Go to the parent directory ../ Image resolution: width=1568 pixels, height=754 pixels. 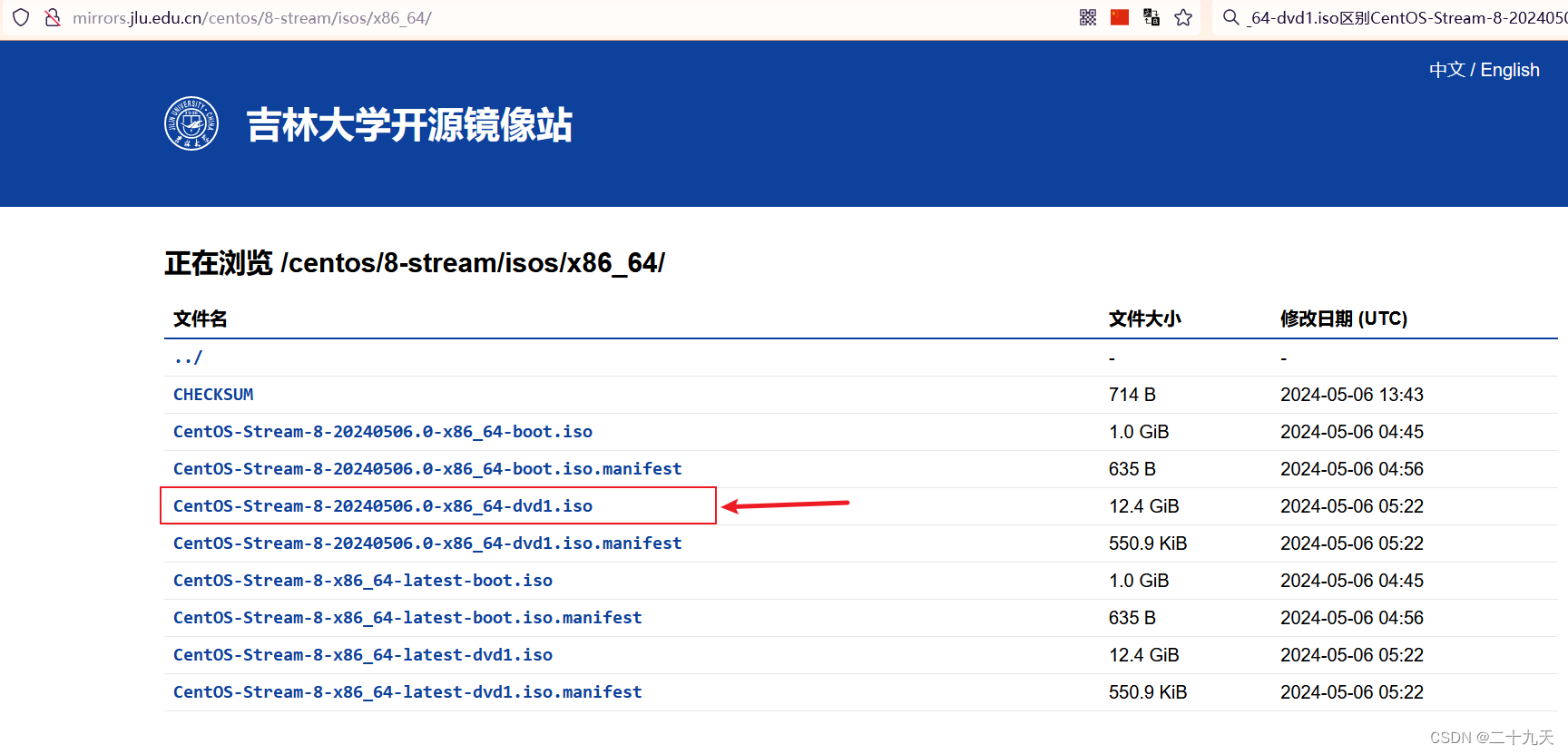(188, 357)
